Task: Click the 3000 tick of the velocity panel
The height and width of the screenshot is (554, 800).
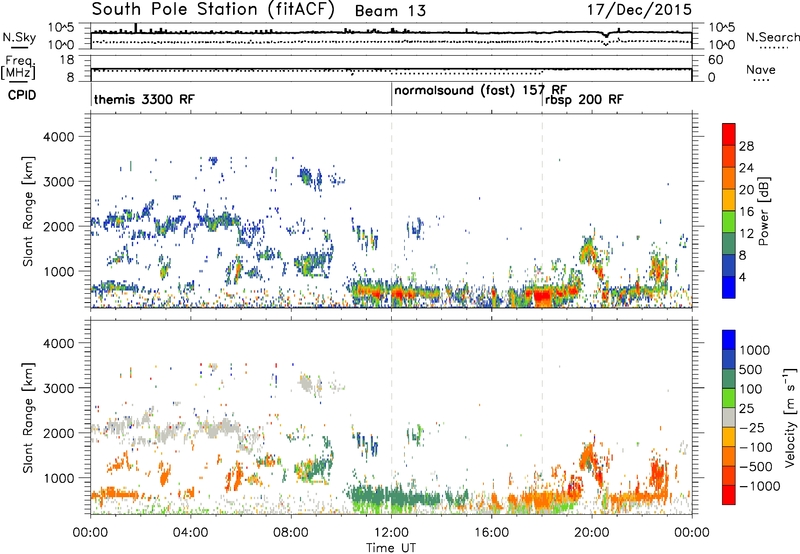Action: [59, 388]
